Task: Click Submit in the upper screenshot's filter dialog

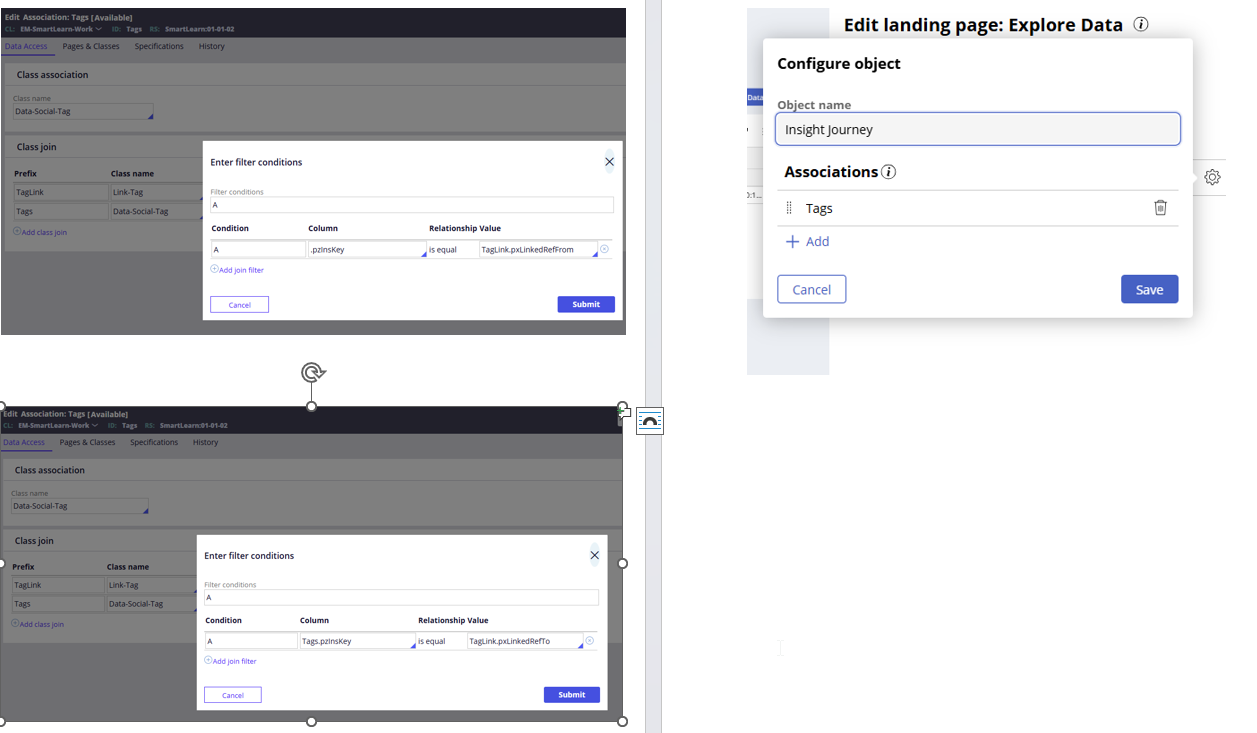Action: click(x=586, y=304)
